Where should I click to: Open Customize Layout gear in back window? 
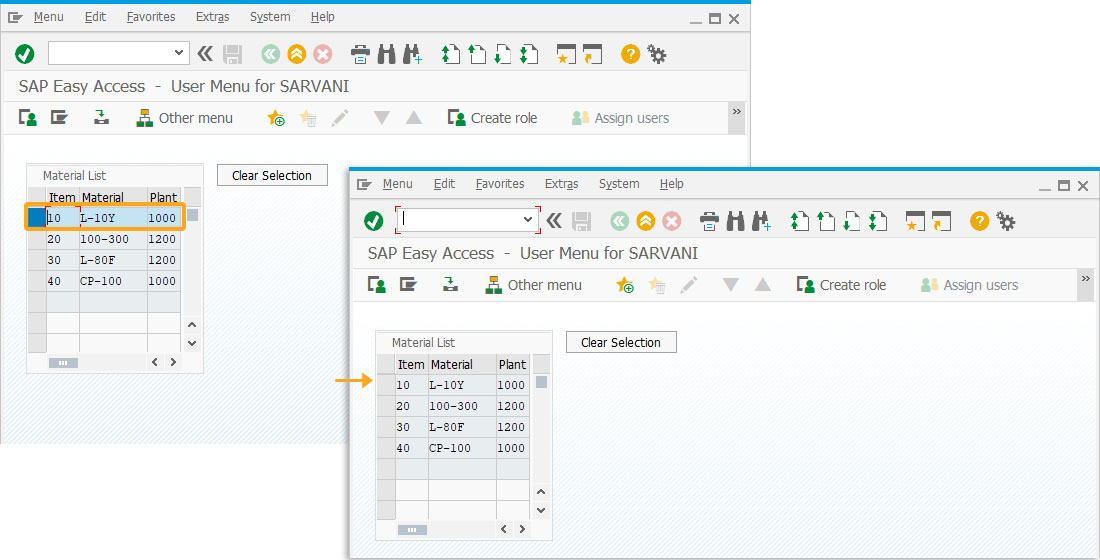tap(657, 54)
